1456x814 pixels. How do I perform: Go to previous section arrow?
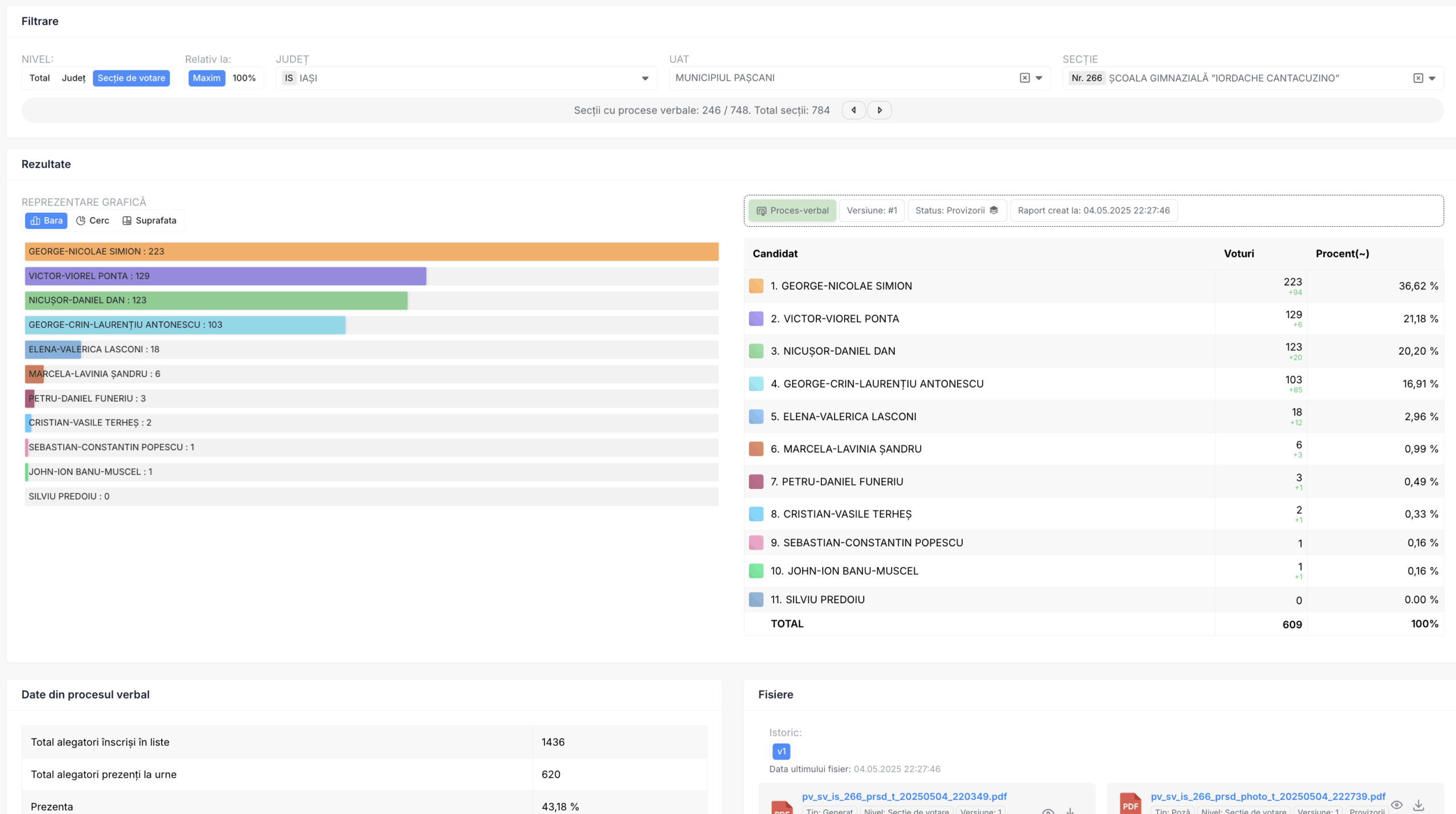click(854, 110)
